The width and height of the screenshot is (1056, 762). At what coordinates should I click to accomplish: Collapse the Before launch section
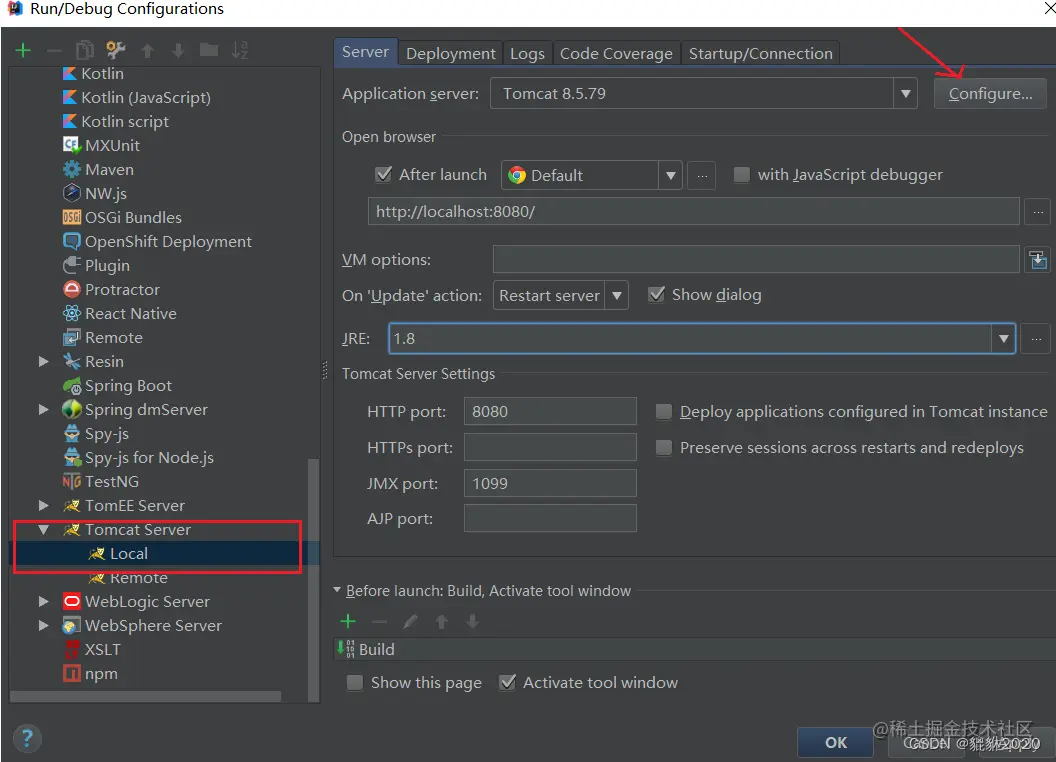click(x=337, y=590)
